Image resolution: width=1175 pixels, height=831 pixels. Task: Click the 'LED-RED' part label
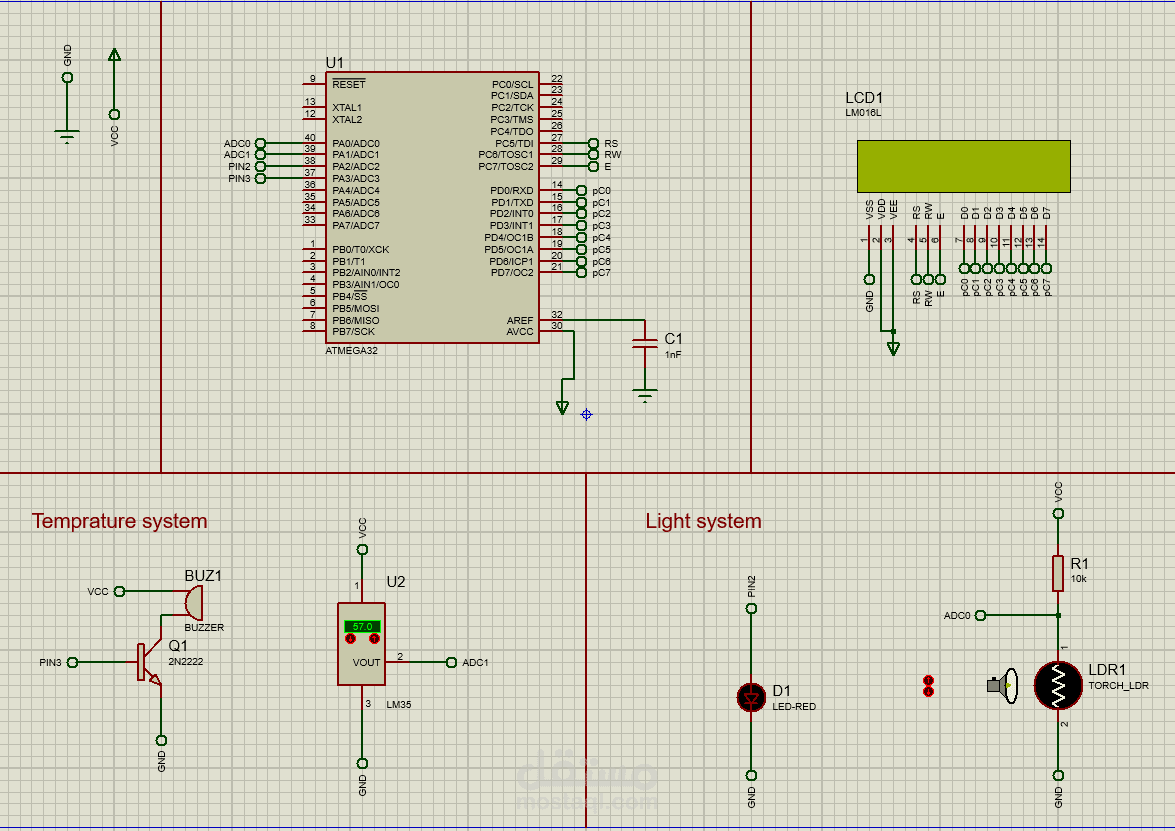pos(794,707)
